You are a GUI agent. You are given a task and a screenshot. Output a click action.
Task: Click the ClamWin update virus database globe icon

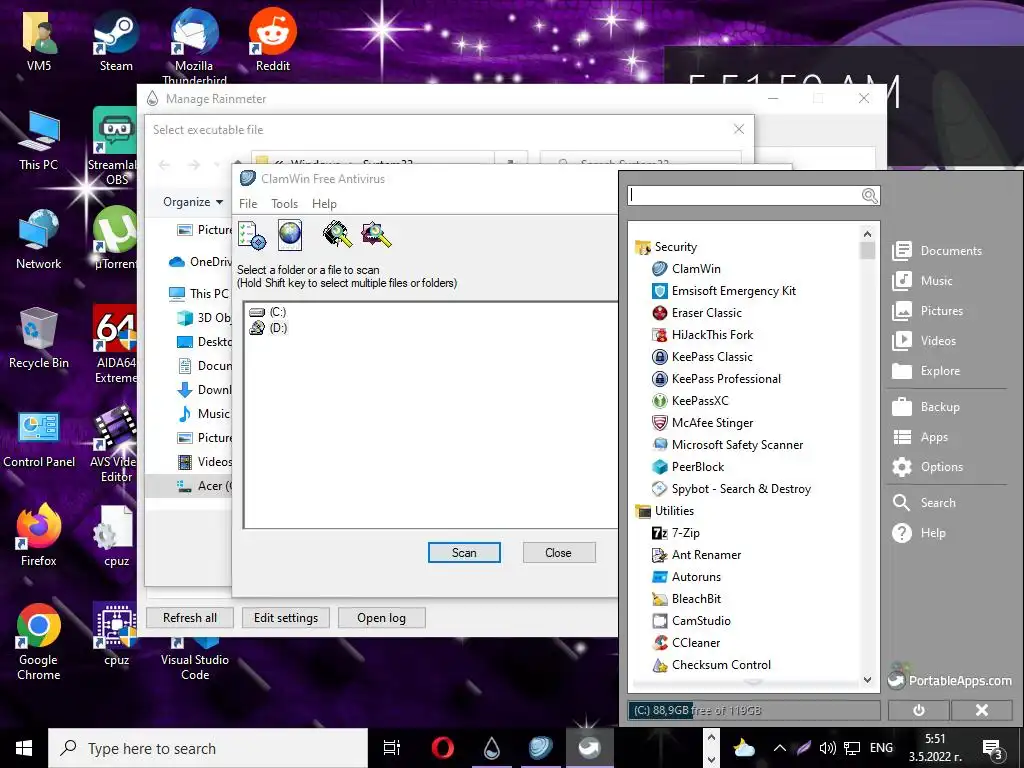tap(289, 235)
